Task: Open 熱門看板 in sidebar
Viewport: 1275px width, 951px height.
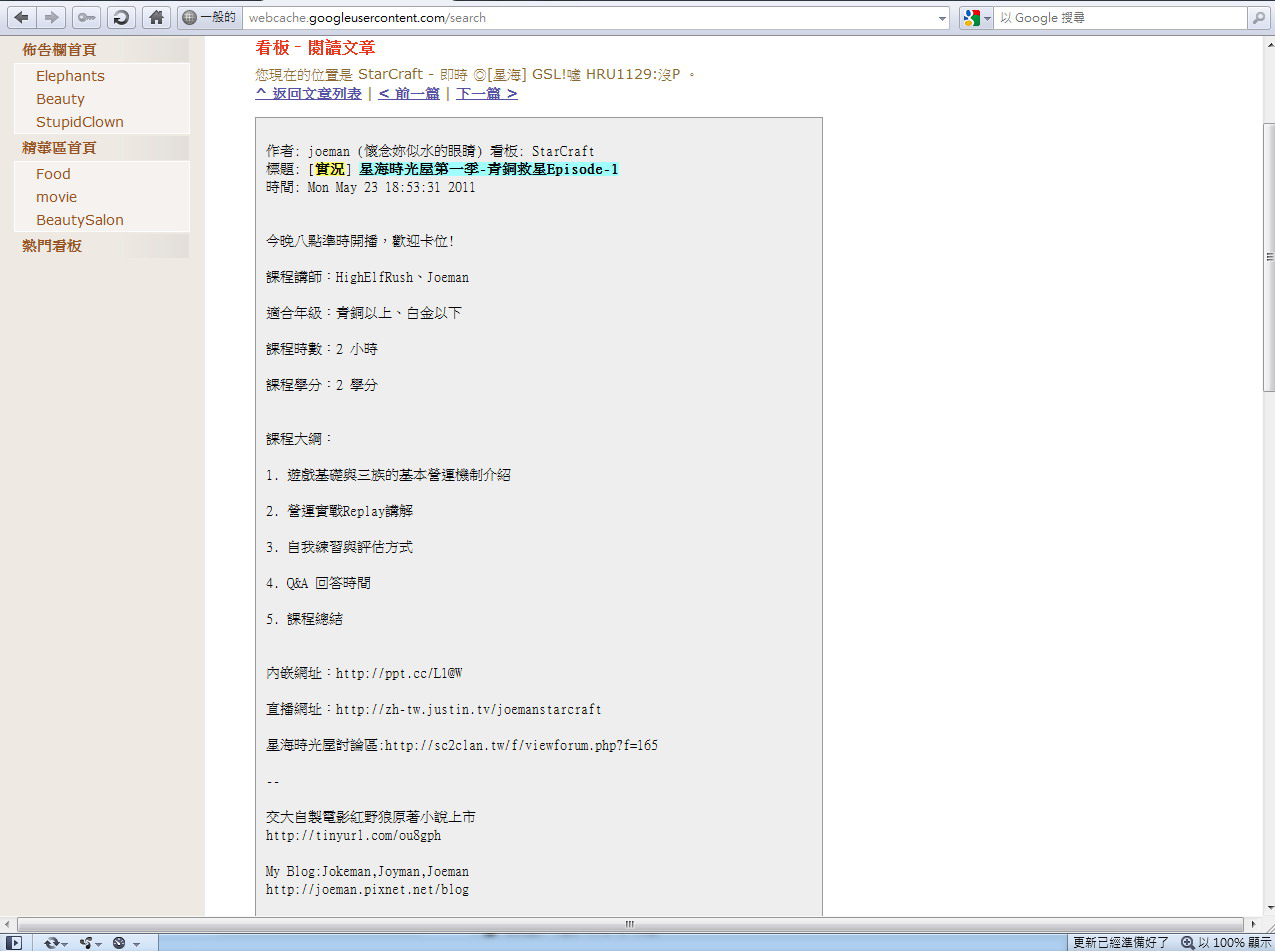Action: tap(52, 245)
